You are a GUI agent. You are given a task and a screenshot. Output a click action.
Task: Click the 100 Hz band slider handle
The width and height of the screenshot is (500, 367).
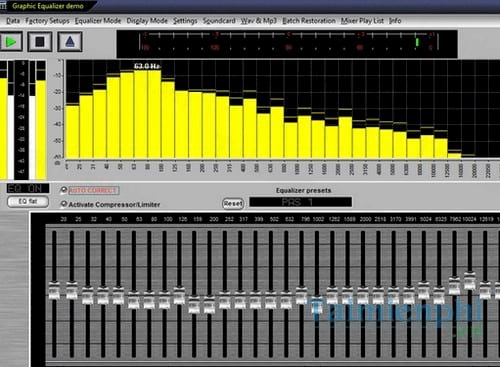(164, 300)
